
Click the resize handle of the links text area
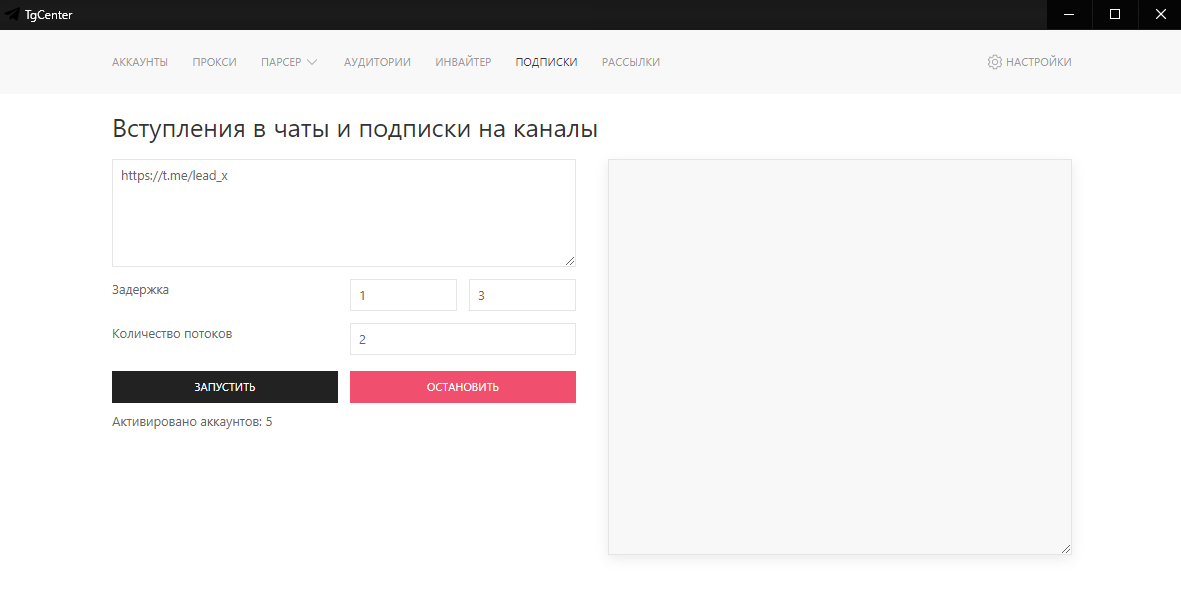(570, 261)
